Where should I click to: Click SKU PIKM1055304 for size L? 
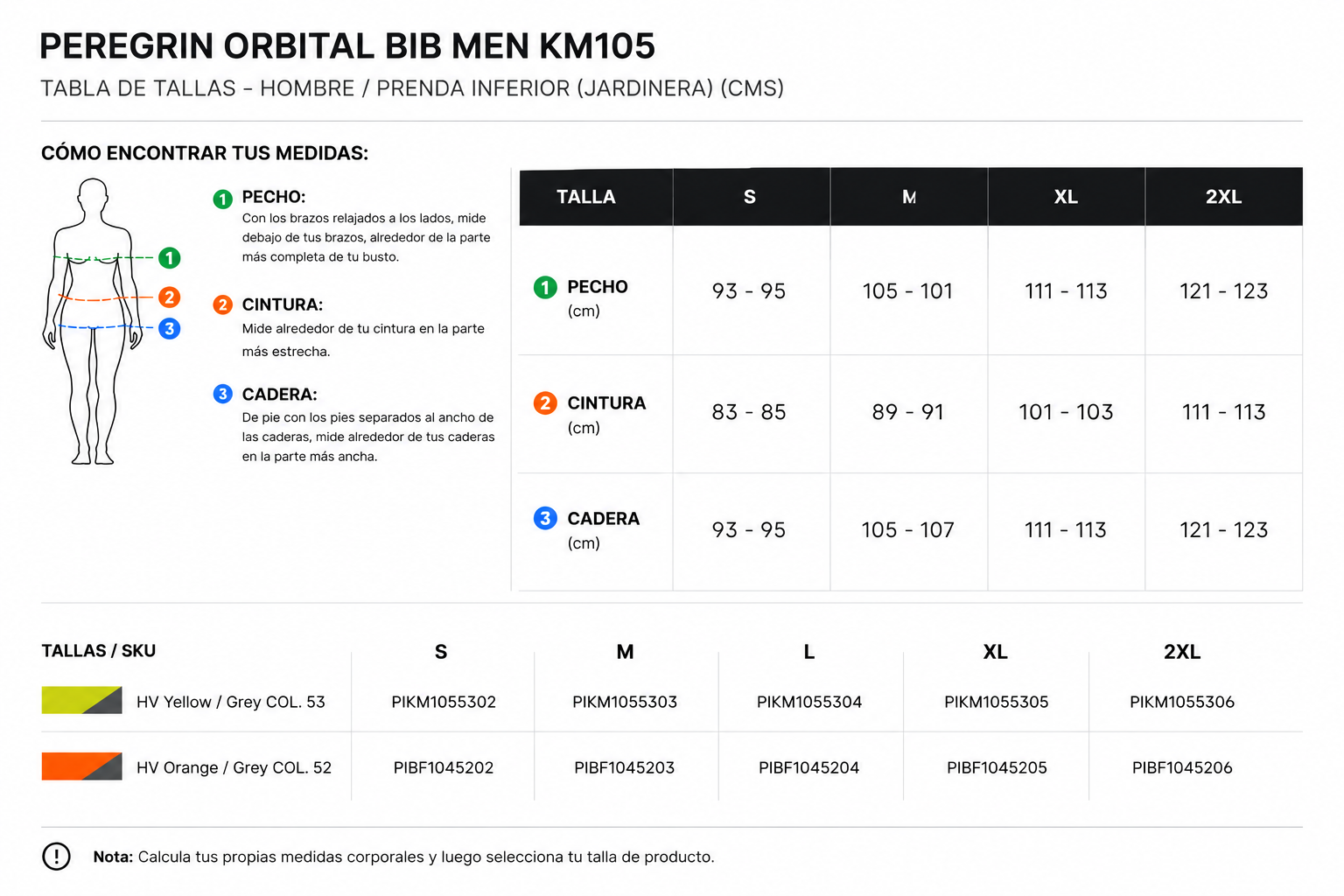point(809,702)
